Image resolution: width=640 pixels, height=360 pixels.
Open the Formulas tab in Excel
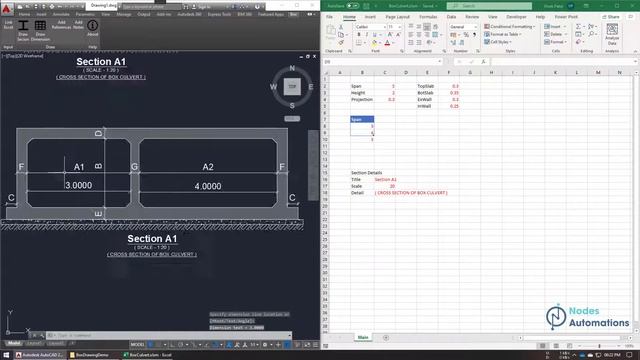pos(428,17)
